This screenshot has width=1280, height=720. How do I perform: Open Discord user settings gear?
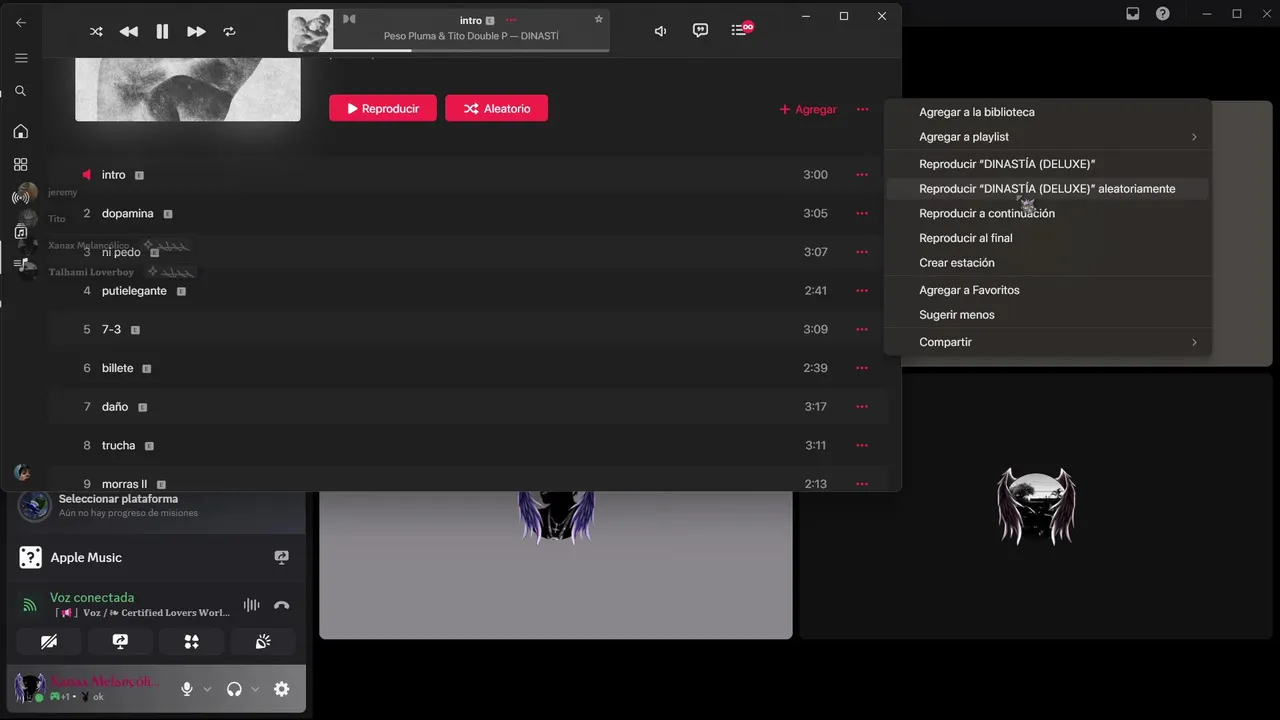point(282,689)
